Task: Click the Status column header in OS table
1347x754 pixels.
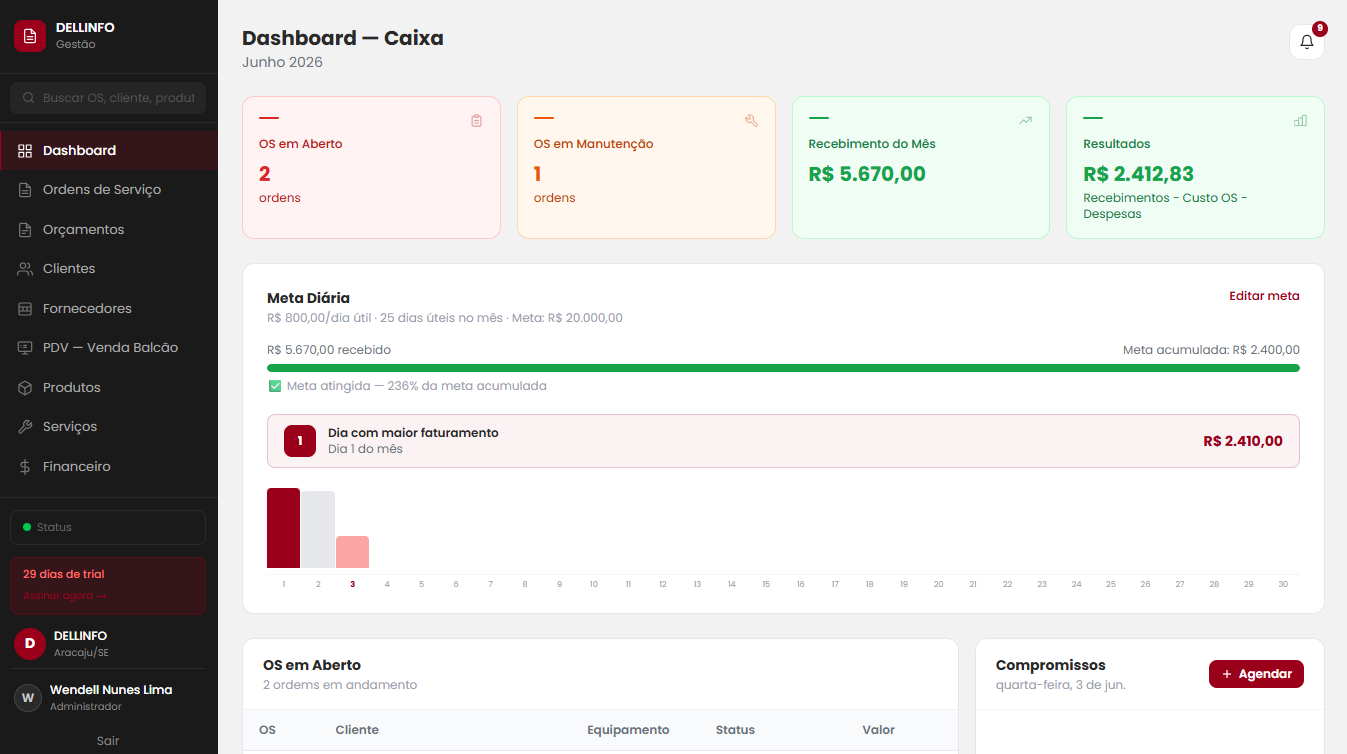Action: pos(735,730)
